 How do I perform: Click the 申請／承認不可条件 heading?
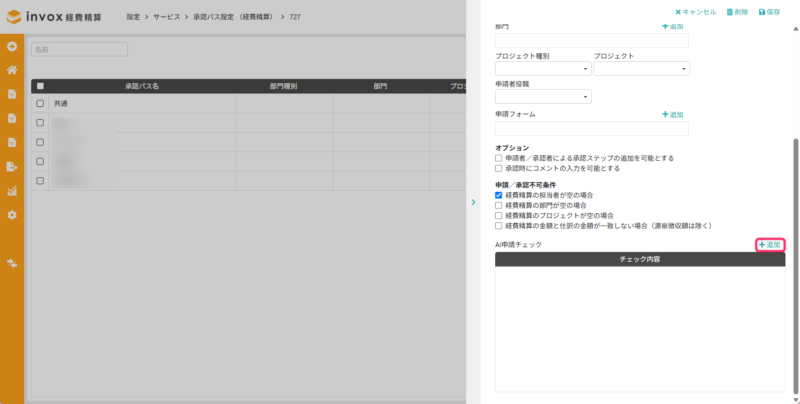[526, 185]
